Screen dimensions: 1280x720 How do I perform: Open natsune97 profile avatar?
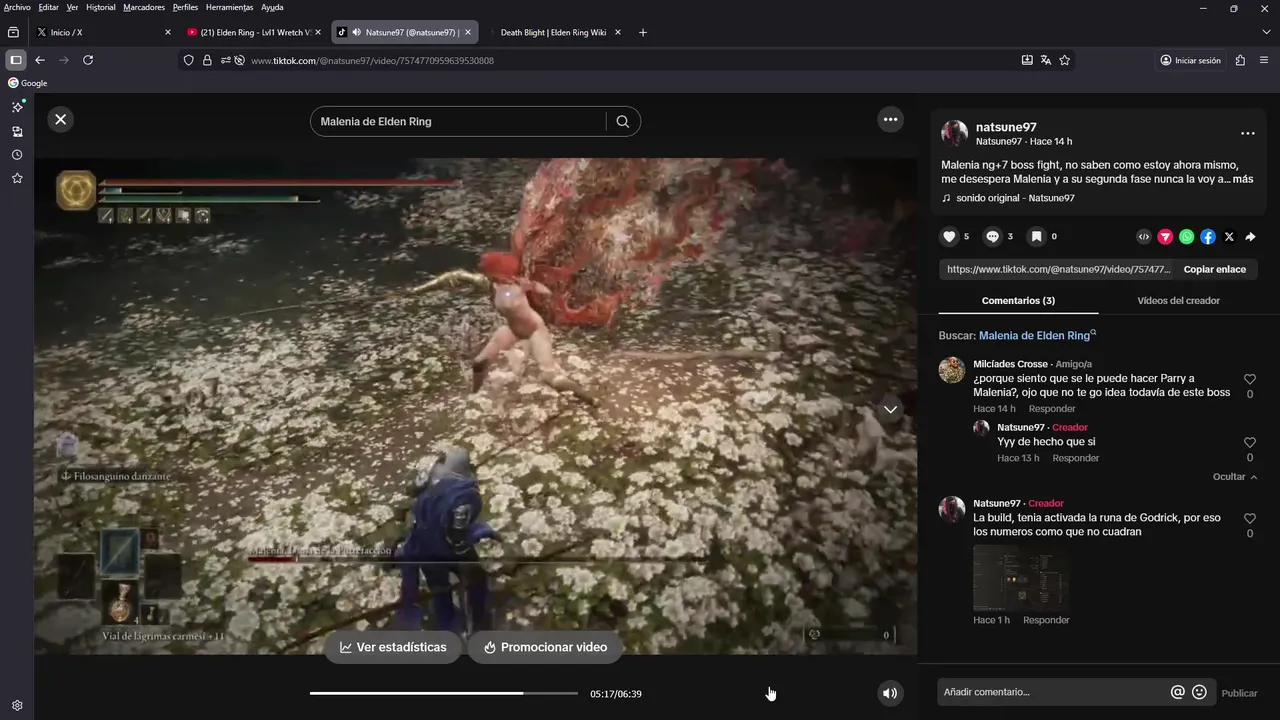tap(954, 133)
